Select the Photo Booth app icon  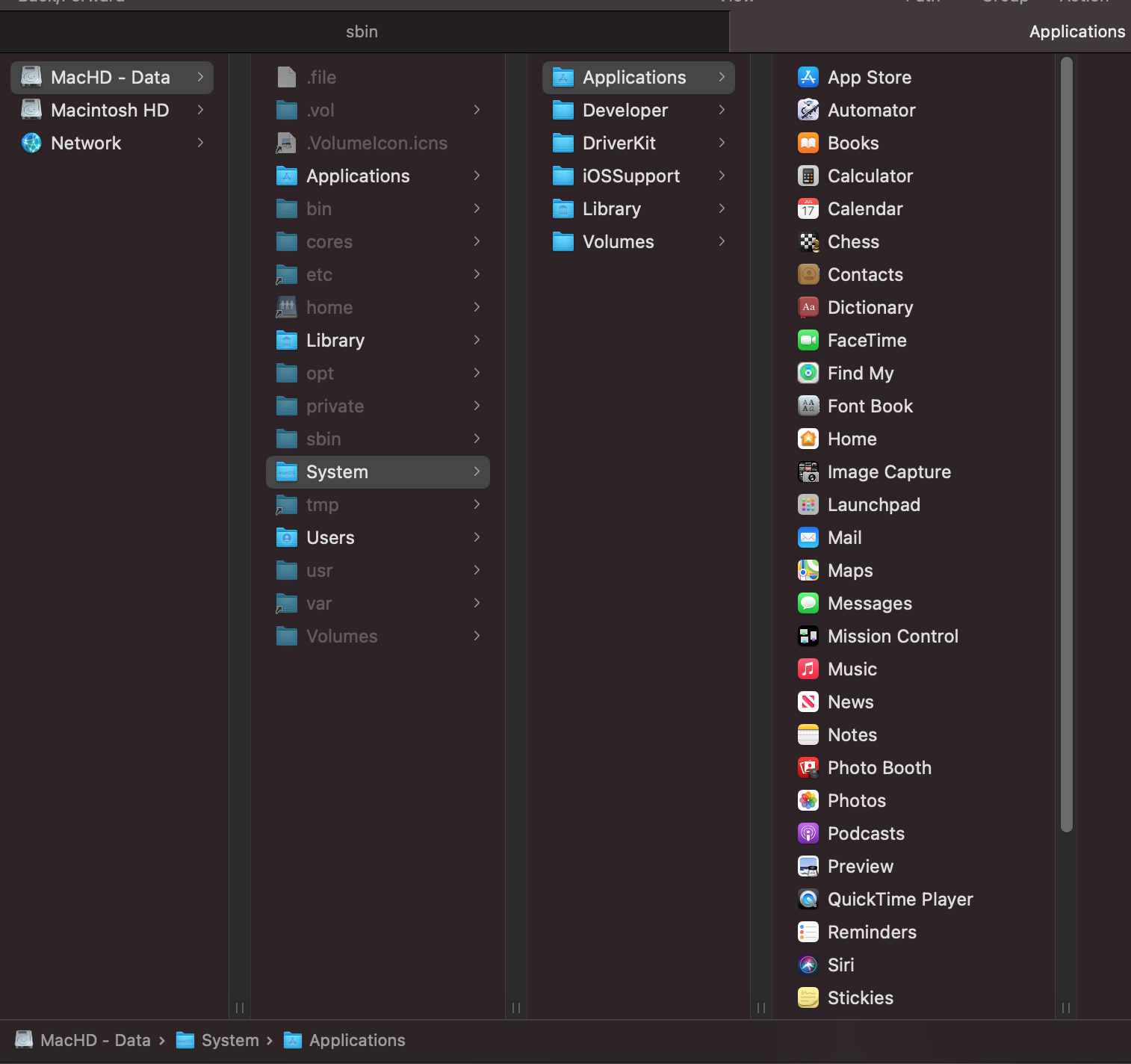coord(808,767)
